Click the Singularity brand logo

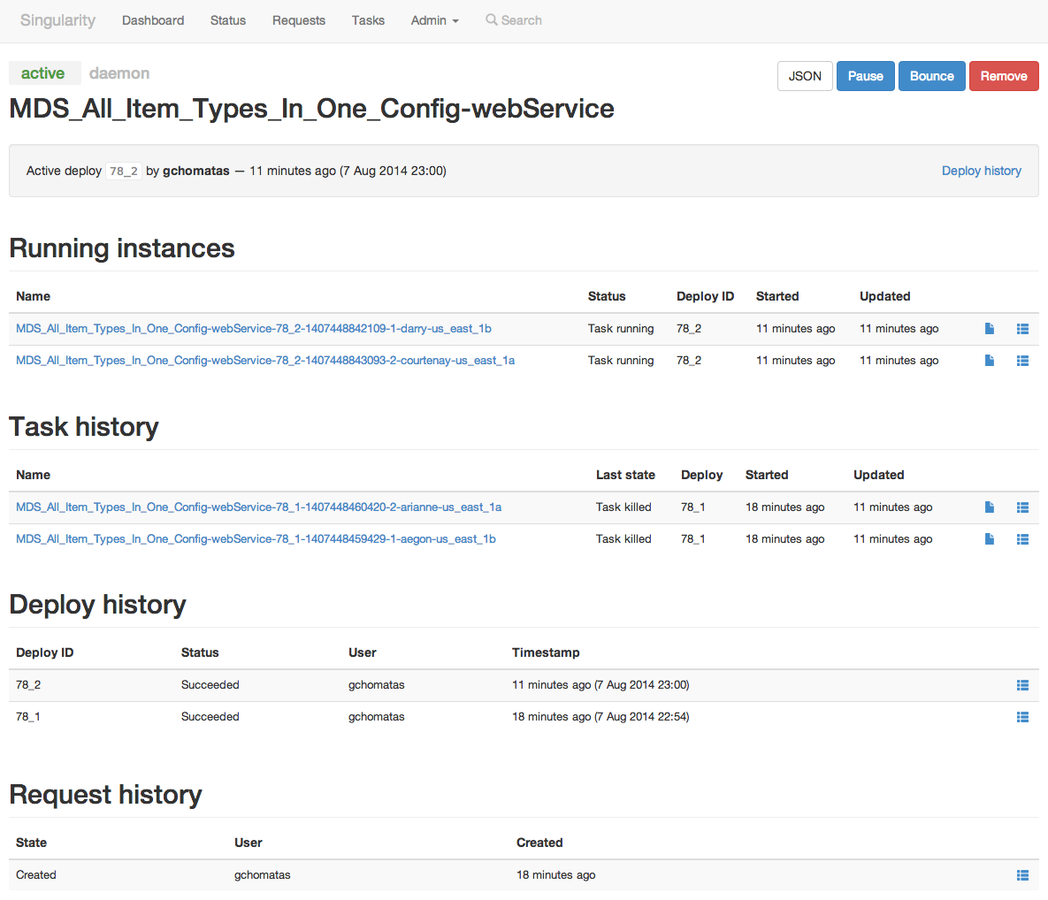(x=58, y=21)
